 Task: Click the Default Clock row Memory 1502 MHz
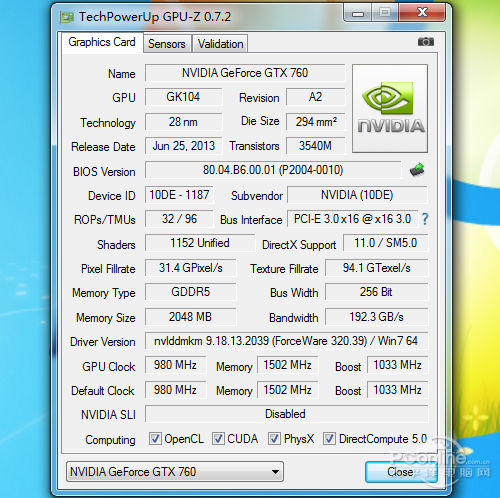coord(287,390)
